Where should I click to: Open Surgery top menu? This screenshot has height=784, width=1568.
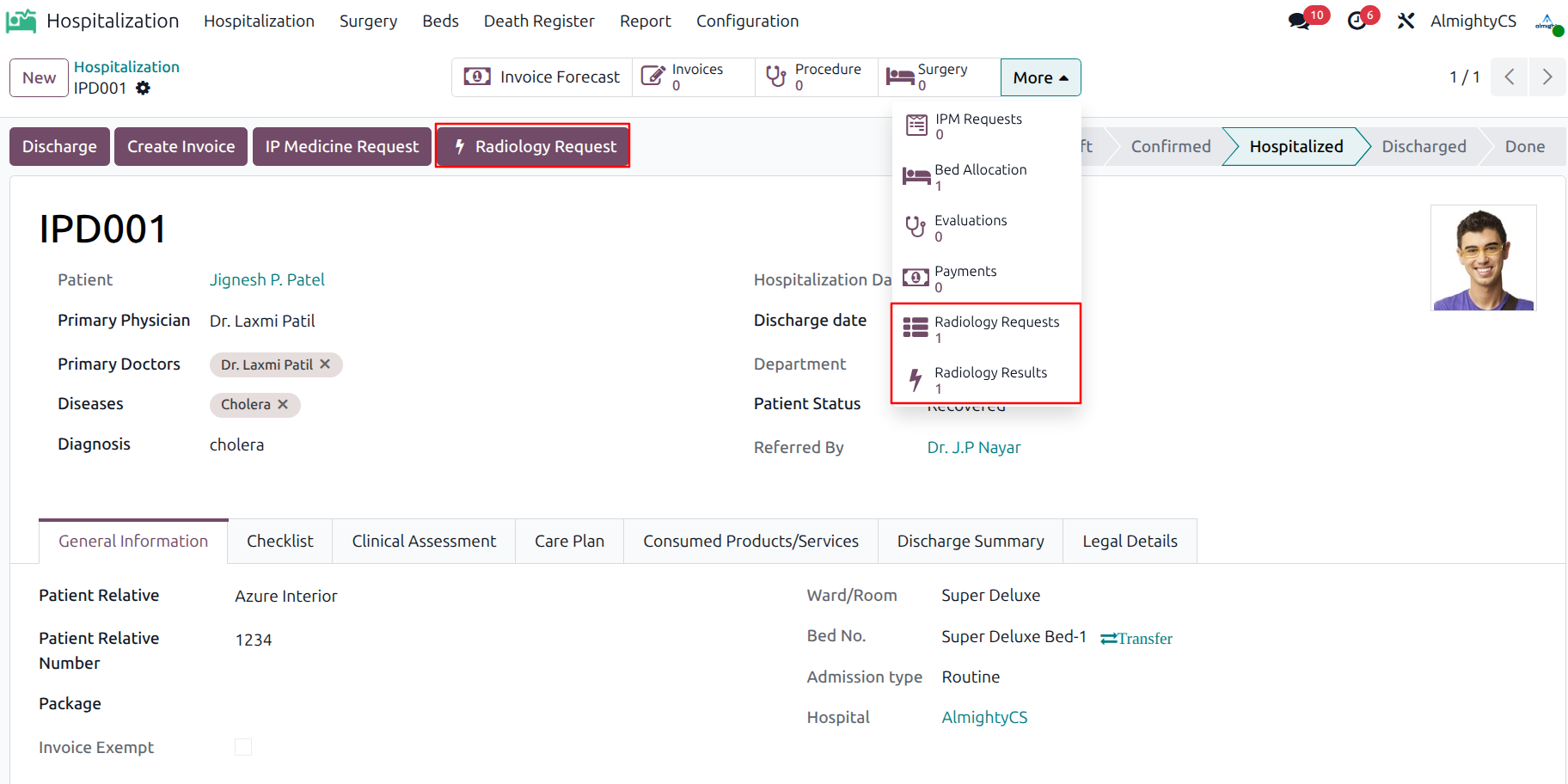[368, 21]
